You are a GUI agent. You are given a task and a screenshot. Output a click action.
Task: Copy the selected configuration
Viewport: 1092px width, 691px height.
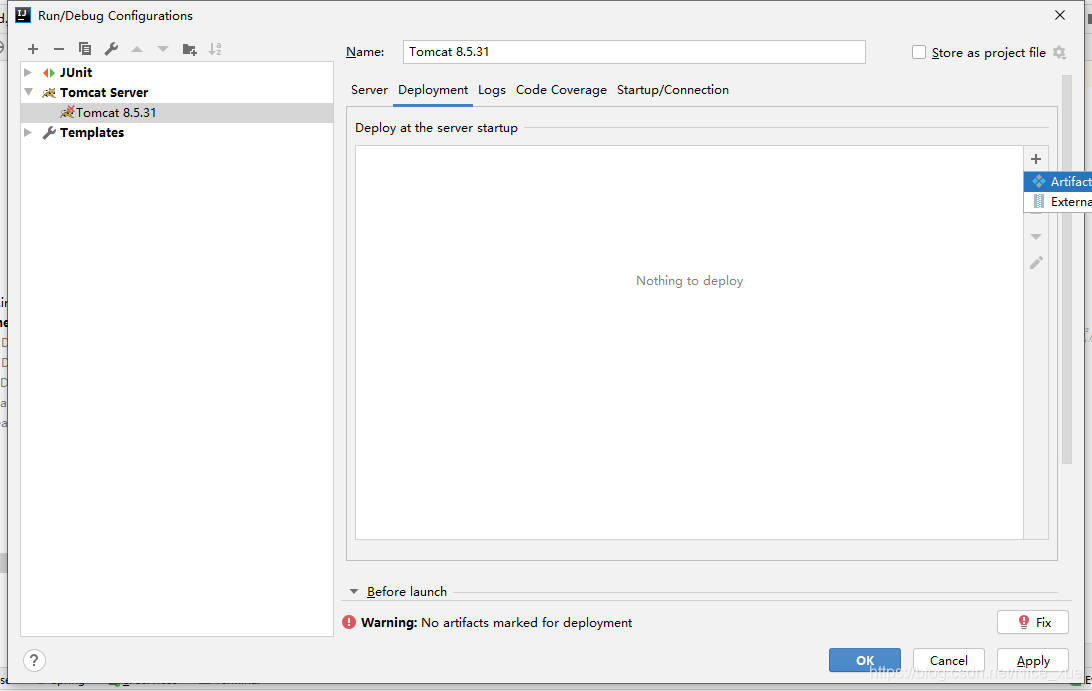(85, 49)
